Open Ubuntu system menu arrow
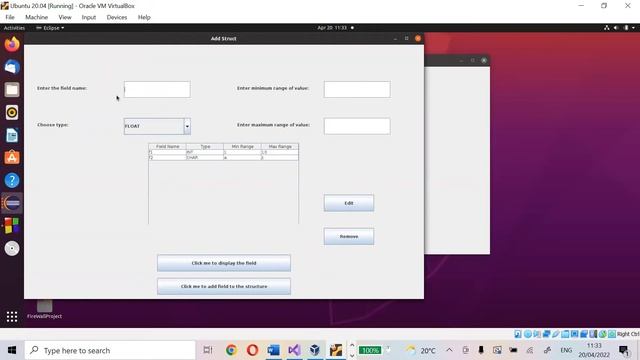The image size is (640, 360). pyautogui.click(x=633, y=28)
